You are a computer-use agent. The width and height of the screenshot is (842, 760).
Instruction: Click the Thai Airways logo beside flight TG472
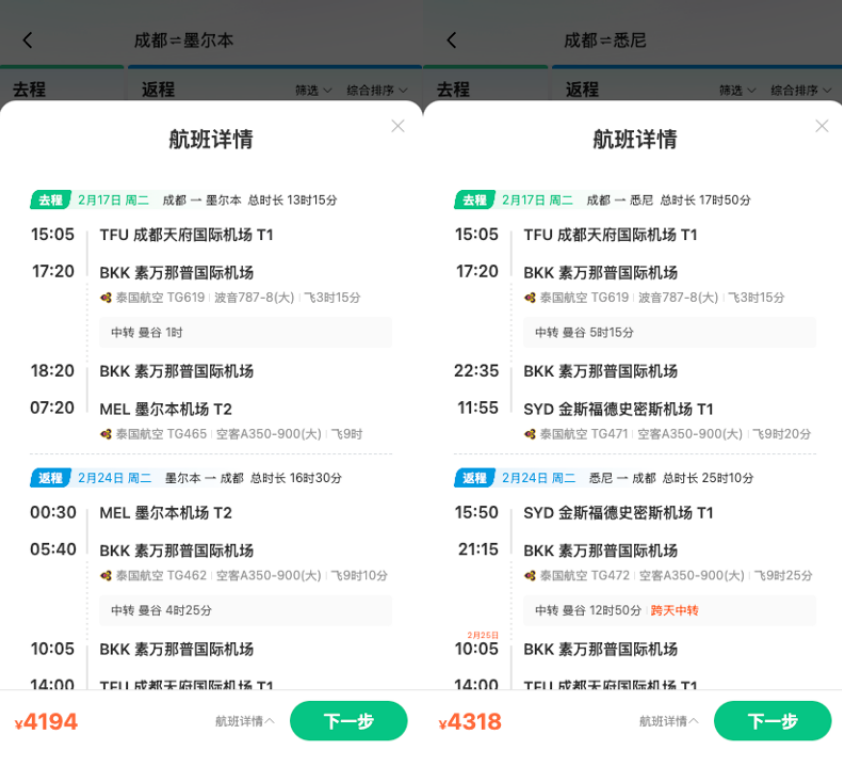[531, 575]
